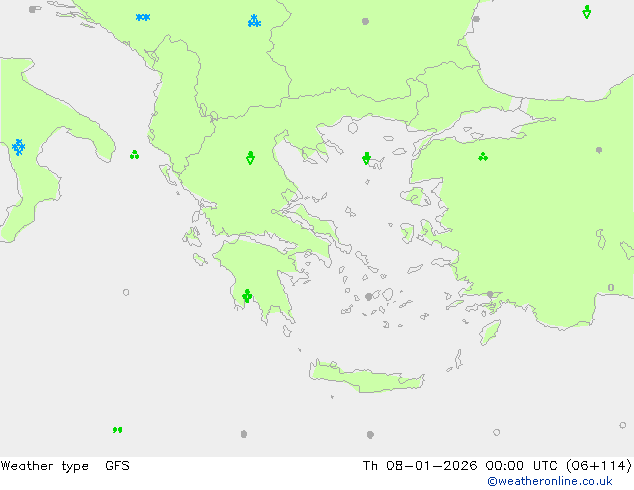Image resolution: width=634 pixels, height=490 pixels.
Task: Select the grey dot in the sea south of Crete
Action: click(370, 435)
